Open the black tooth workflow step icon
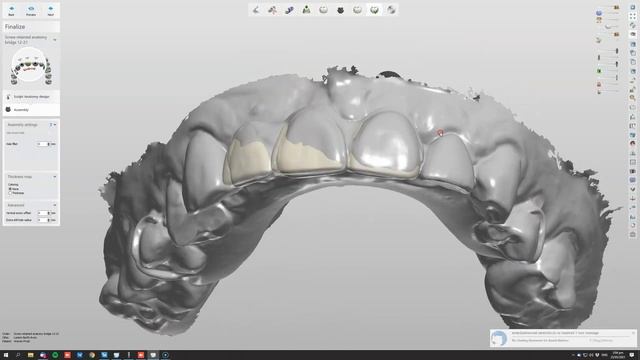Image resolution: width=640 pixels, height=360 pixels. tap(340, 10)
